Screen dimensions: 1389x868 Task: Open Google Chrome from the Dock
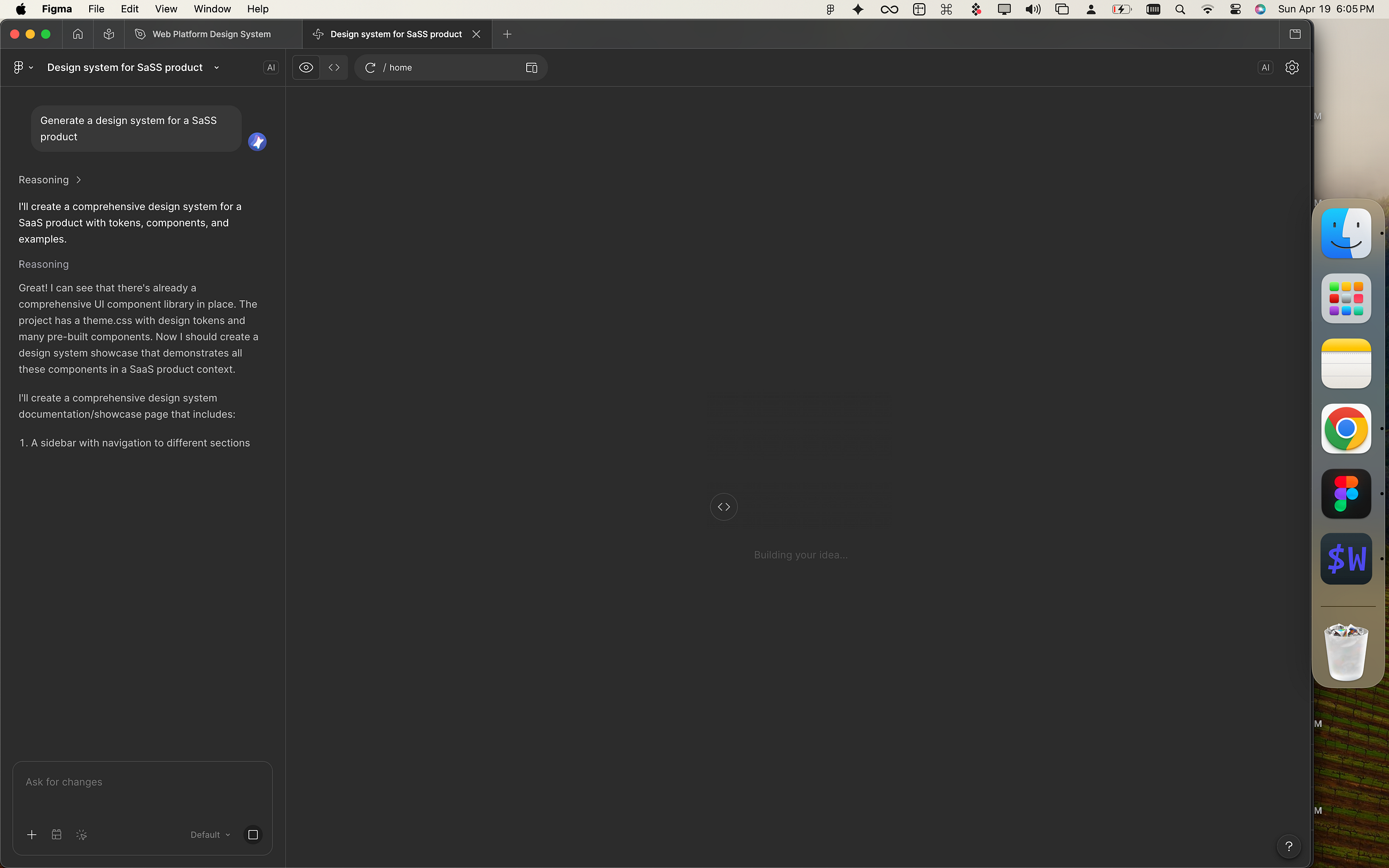click(1346, 428)
